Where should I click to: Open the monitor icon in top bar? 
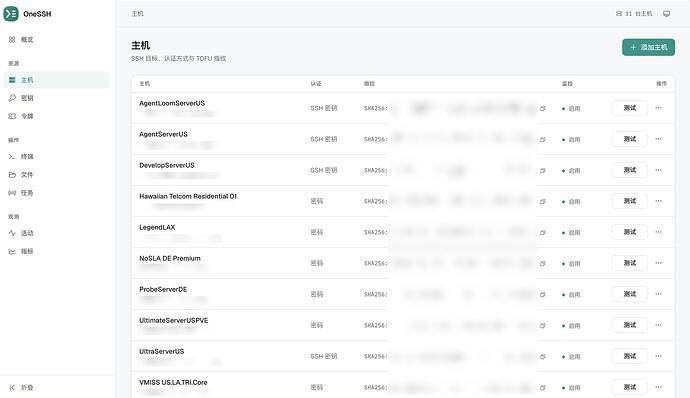pos(667,14)
